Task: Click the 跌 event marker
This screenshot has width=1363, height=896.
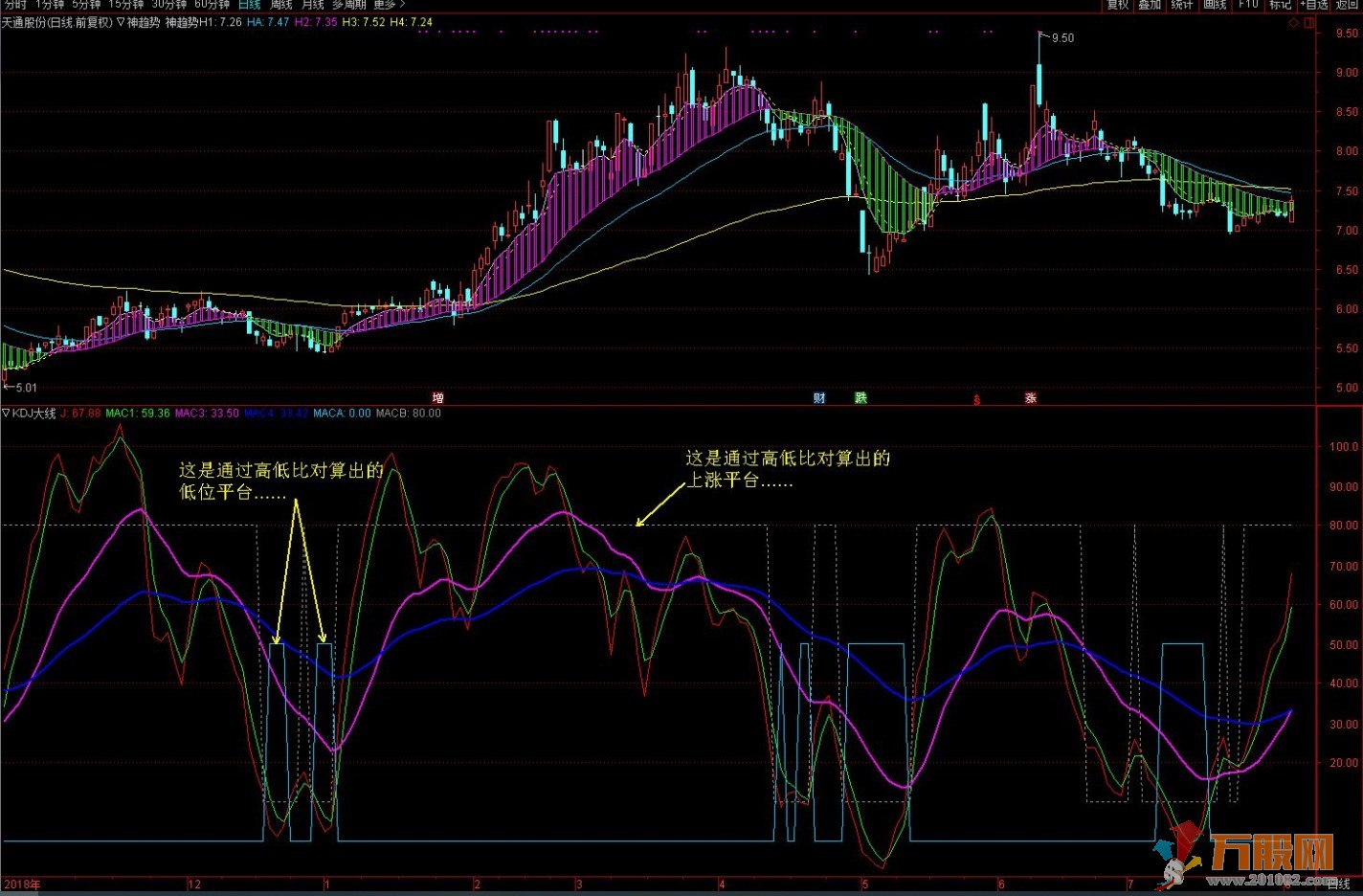Action: (x=860, y=398)
